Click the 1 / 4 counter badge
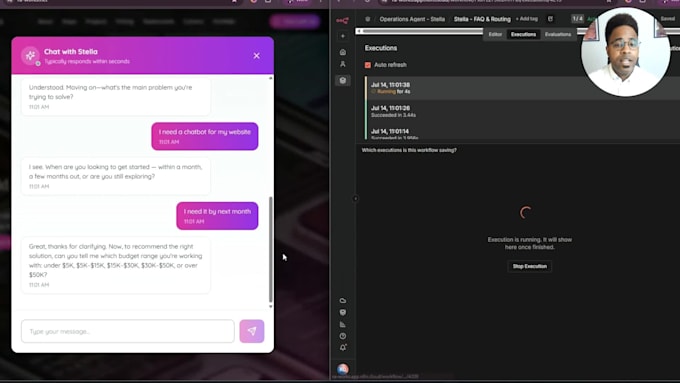This screenshot has height=383, width=680. coord(578,19)
